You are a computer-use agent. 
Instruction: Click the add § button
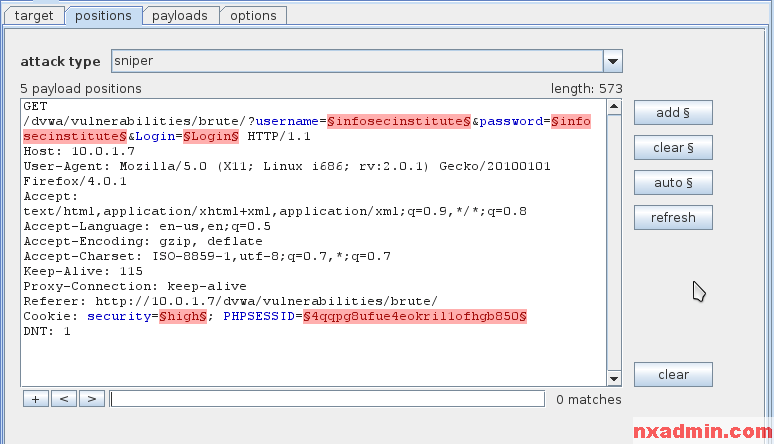pos(673,113)
